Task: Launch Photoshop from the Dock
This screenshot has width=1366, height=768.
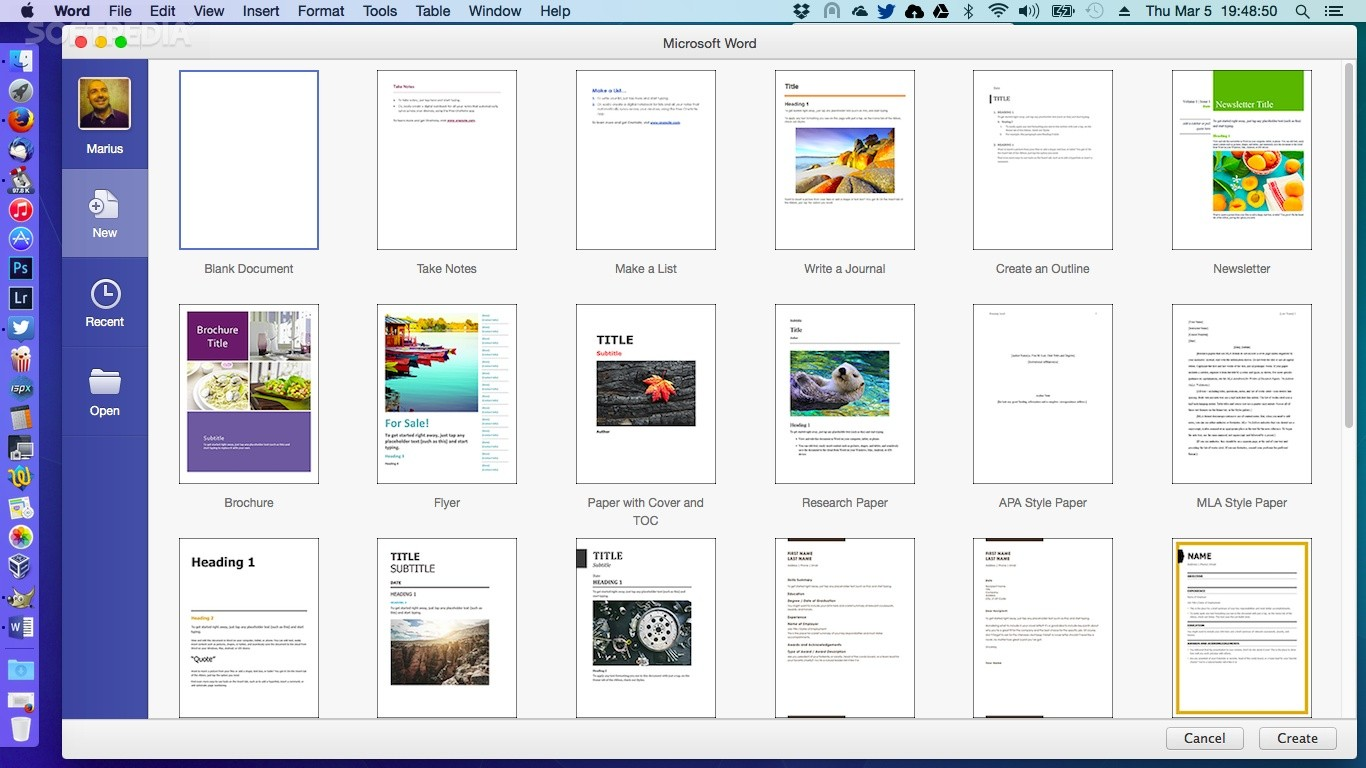Action: click(20, 268)
